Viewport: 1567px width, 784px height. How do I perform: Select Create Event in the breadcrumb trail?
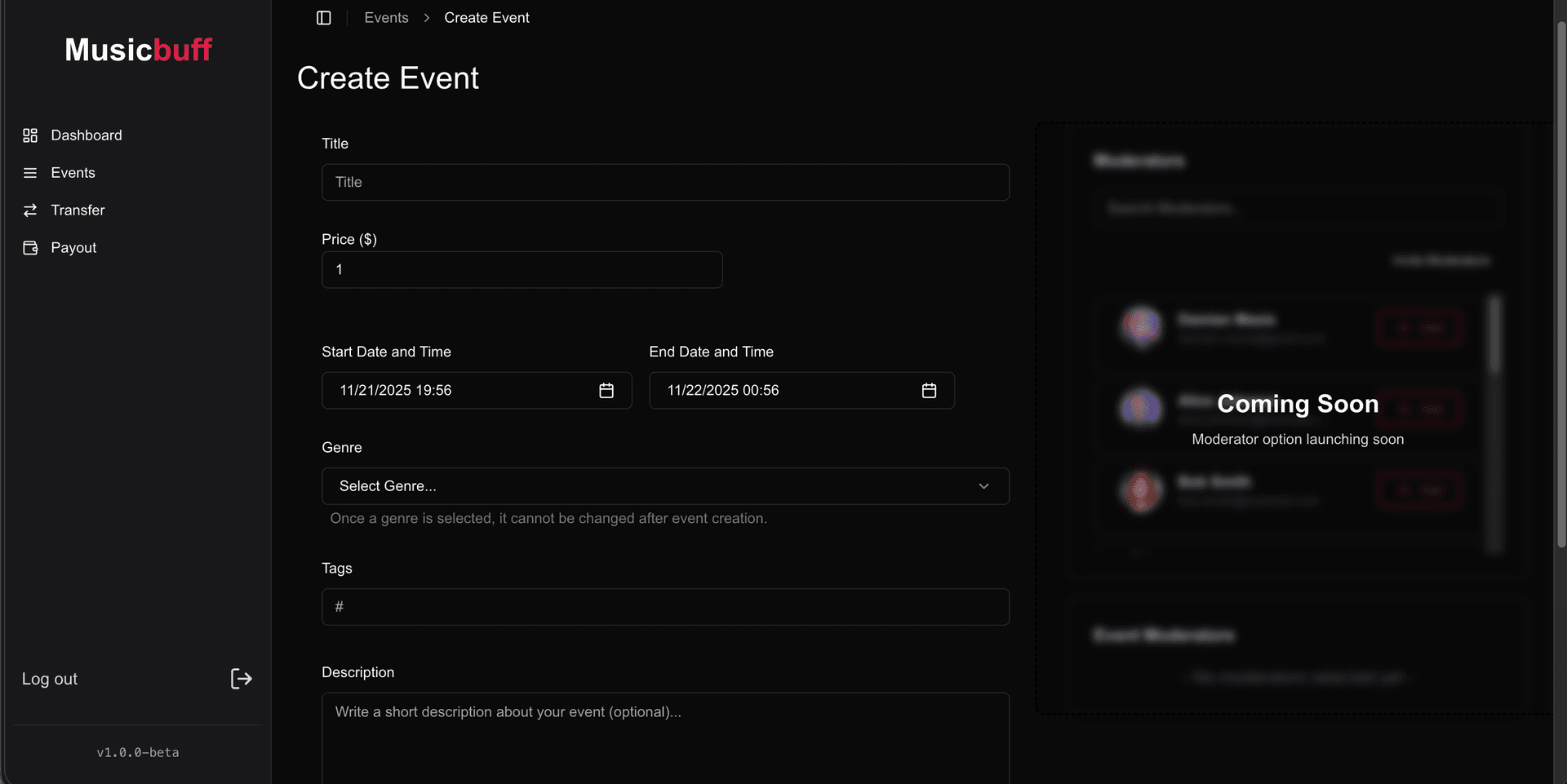coord(486,17)
